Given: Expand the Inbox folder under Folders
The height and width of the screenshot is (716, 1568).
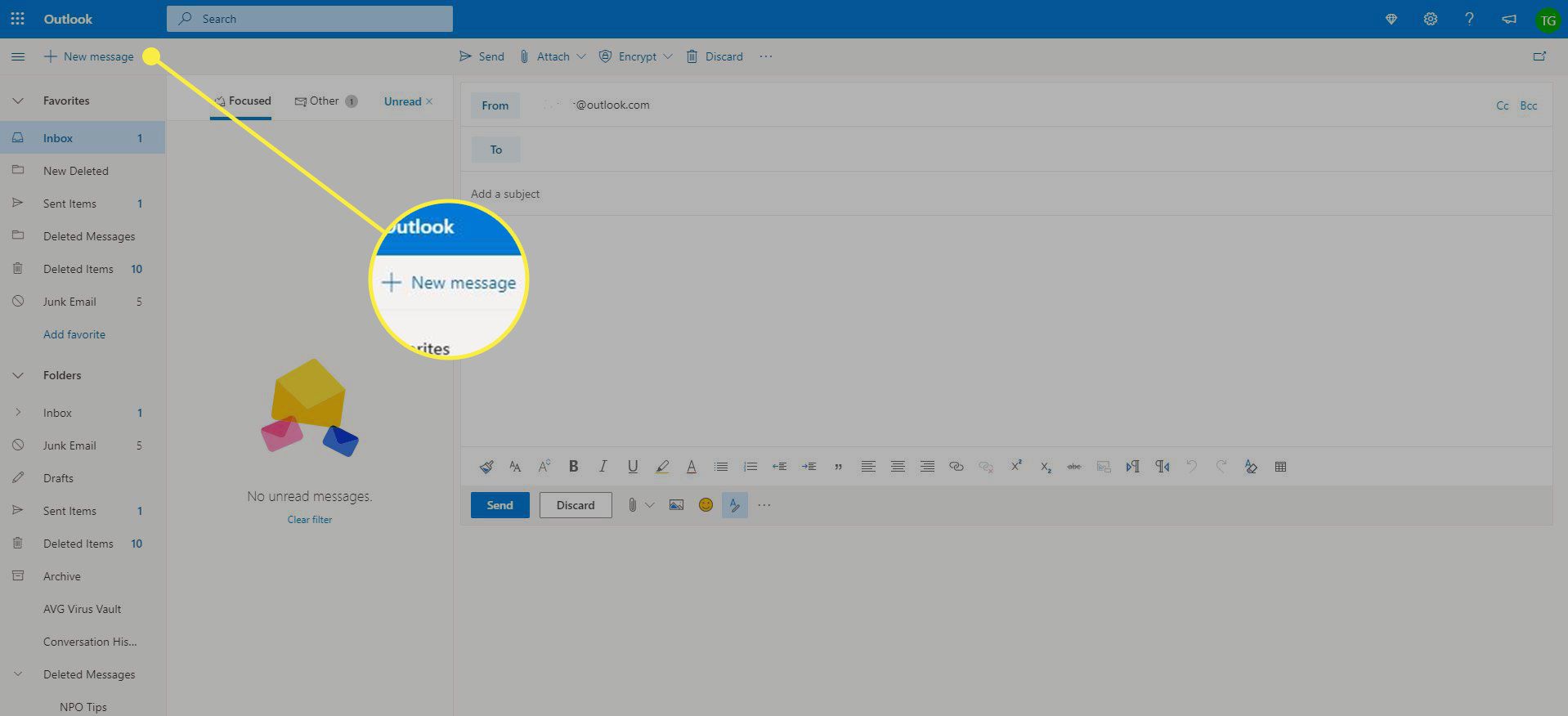Looking at the screenshot, I should (x=18, y=413).
